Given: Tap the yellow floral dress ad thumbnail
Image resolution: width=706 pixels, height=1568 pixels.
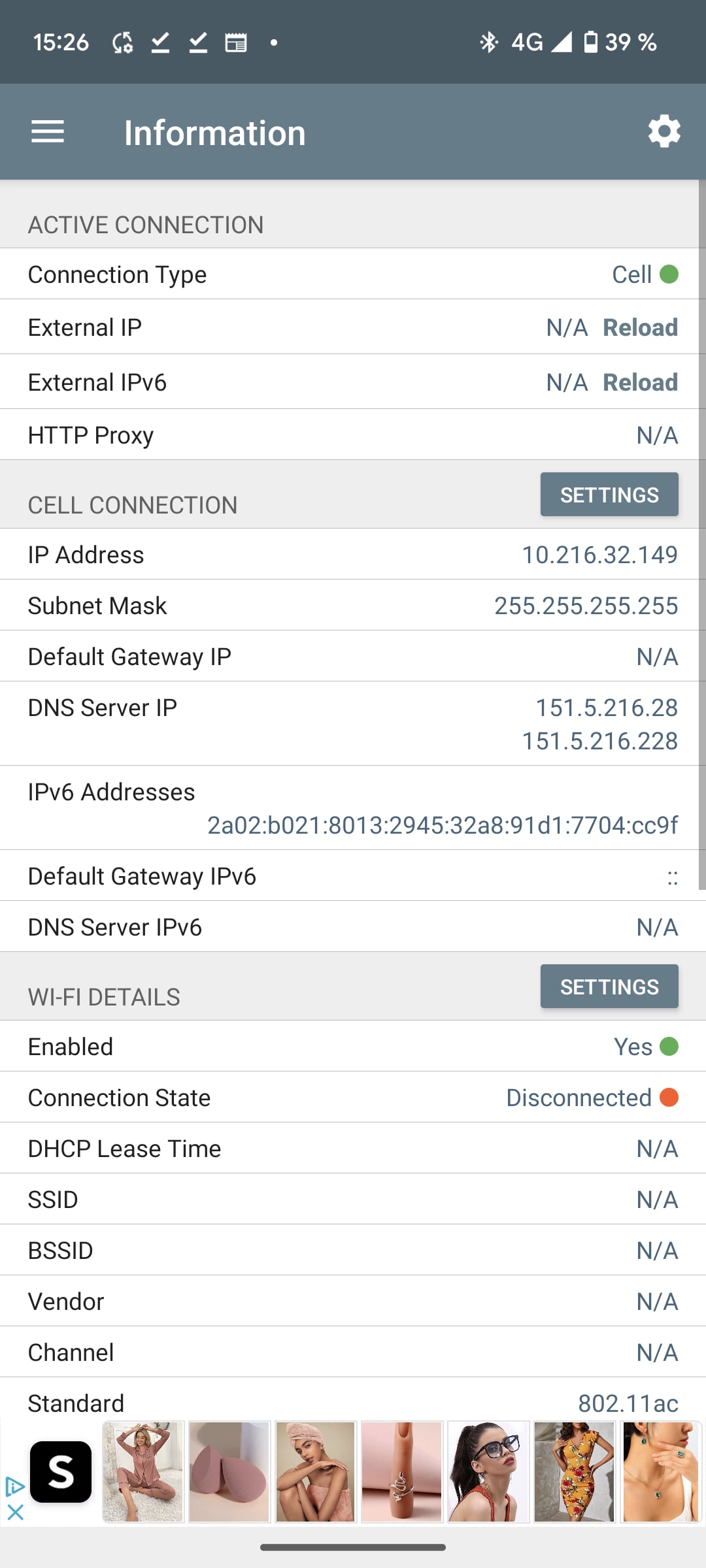Looking at the screenshot, I should (575, 1471).
